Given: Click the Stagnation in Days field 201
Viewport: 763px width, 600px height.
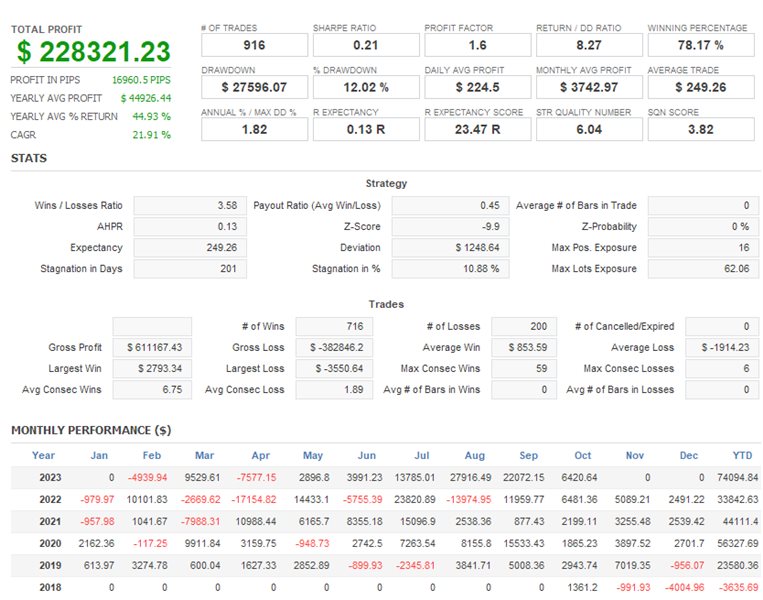Looking at the screenshot, I should click(190, 269).
